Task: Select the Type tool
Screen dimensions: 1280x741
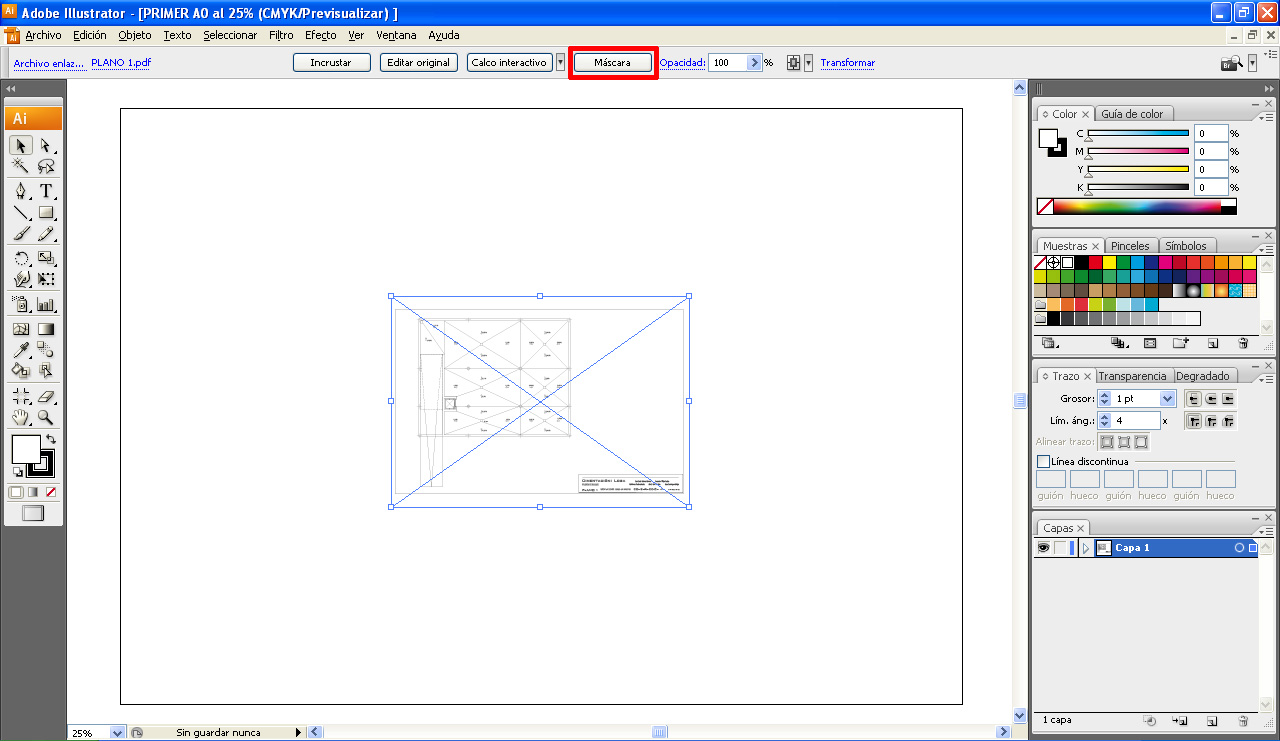Action: tap(44, 190)
